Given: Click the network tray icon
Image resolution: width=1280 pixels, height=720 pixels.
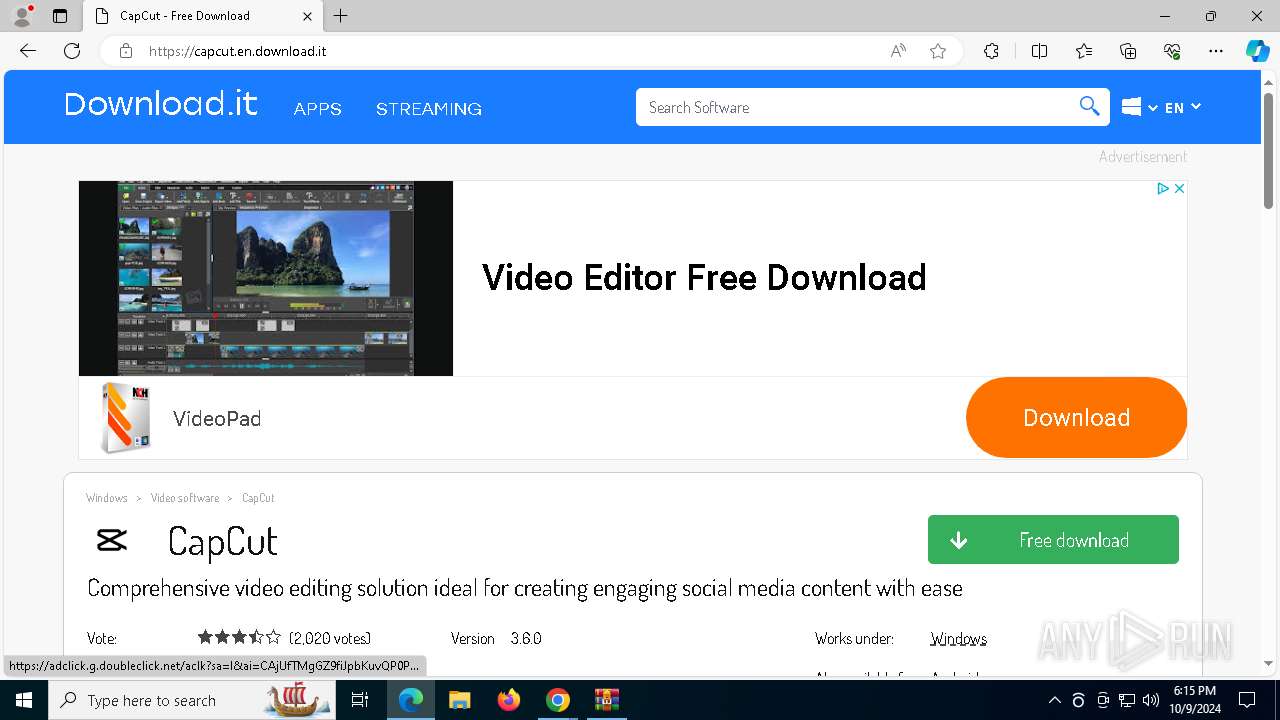Looking at the screenshot, I should (1127, 700).
